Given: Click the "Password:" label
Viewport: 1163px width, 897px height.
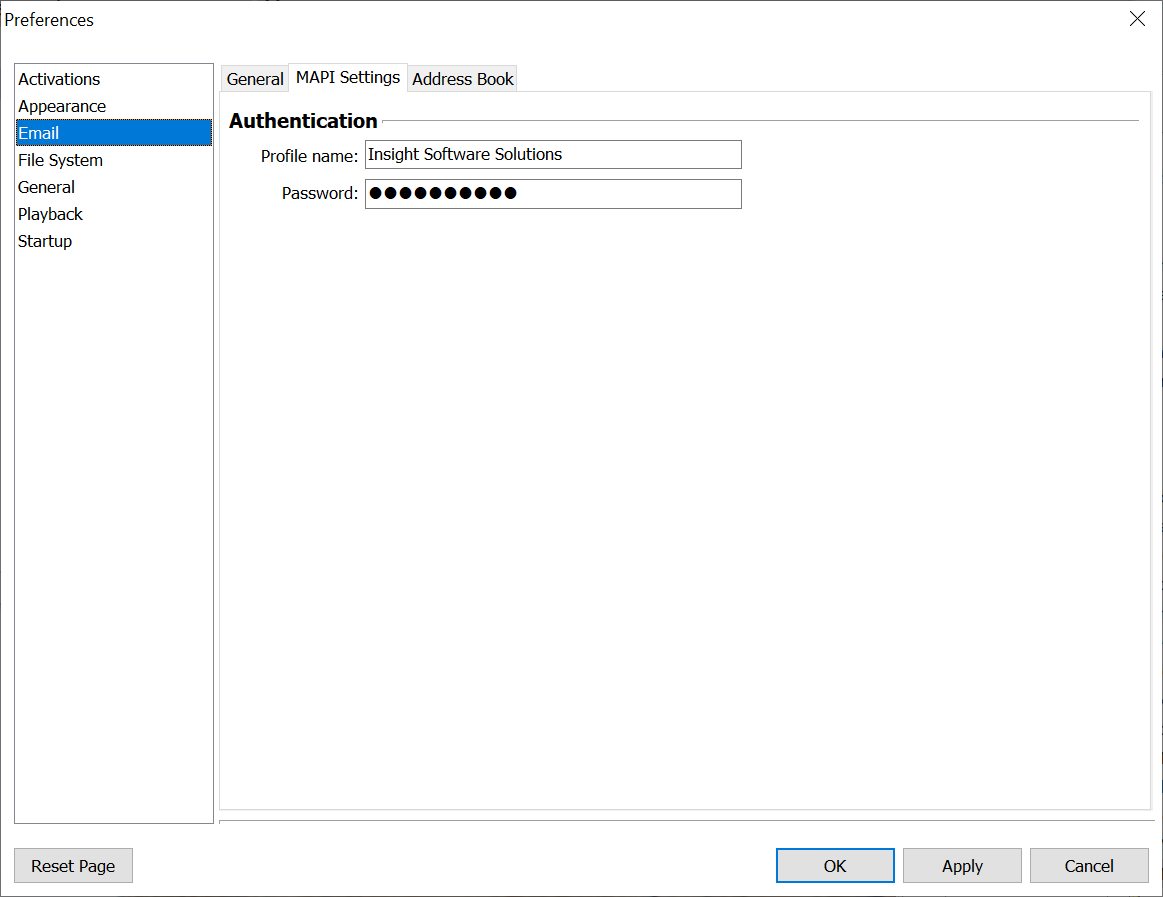Looking at the screenshot, I should pyautogui.click(x=320, y=194).
